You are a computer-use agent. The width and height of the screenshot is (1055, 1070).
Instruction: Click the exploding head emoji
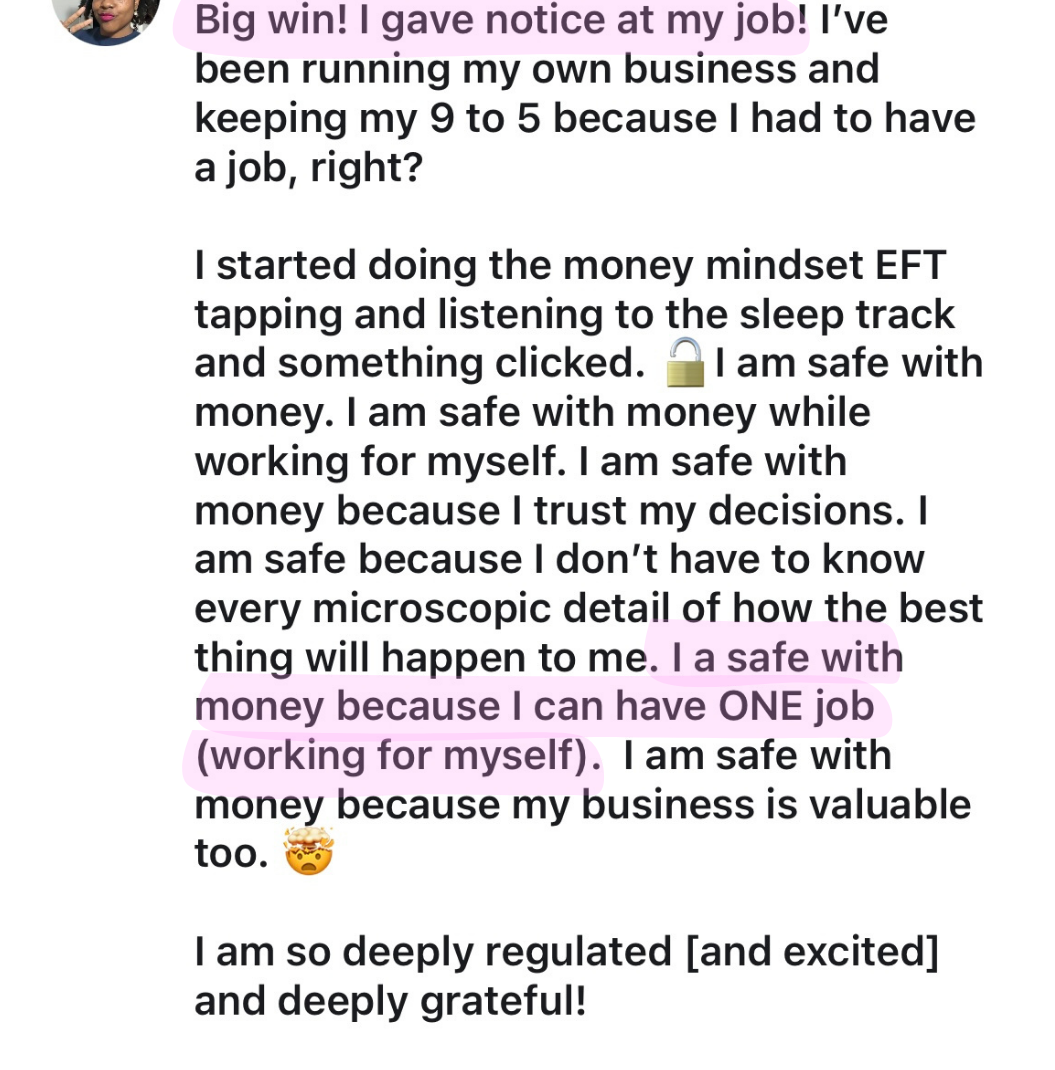coord(308,853)
